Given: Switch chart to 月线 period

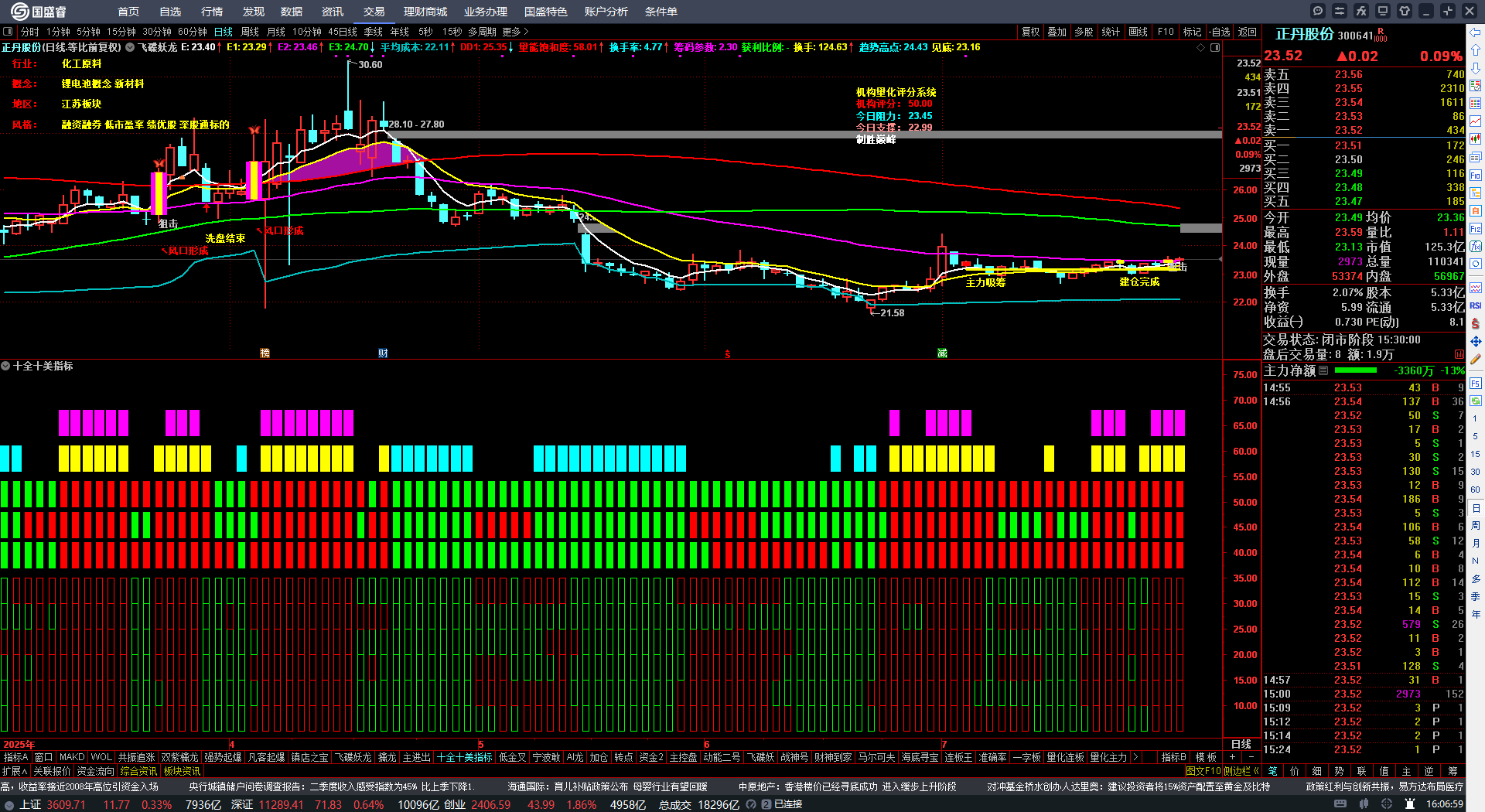Looking at the screenshot, I should (276, 32).
